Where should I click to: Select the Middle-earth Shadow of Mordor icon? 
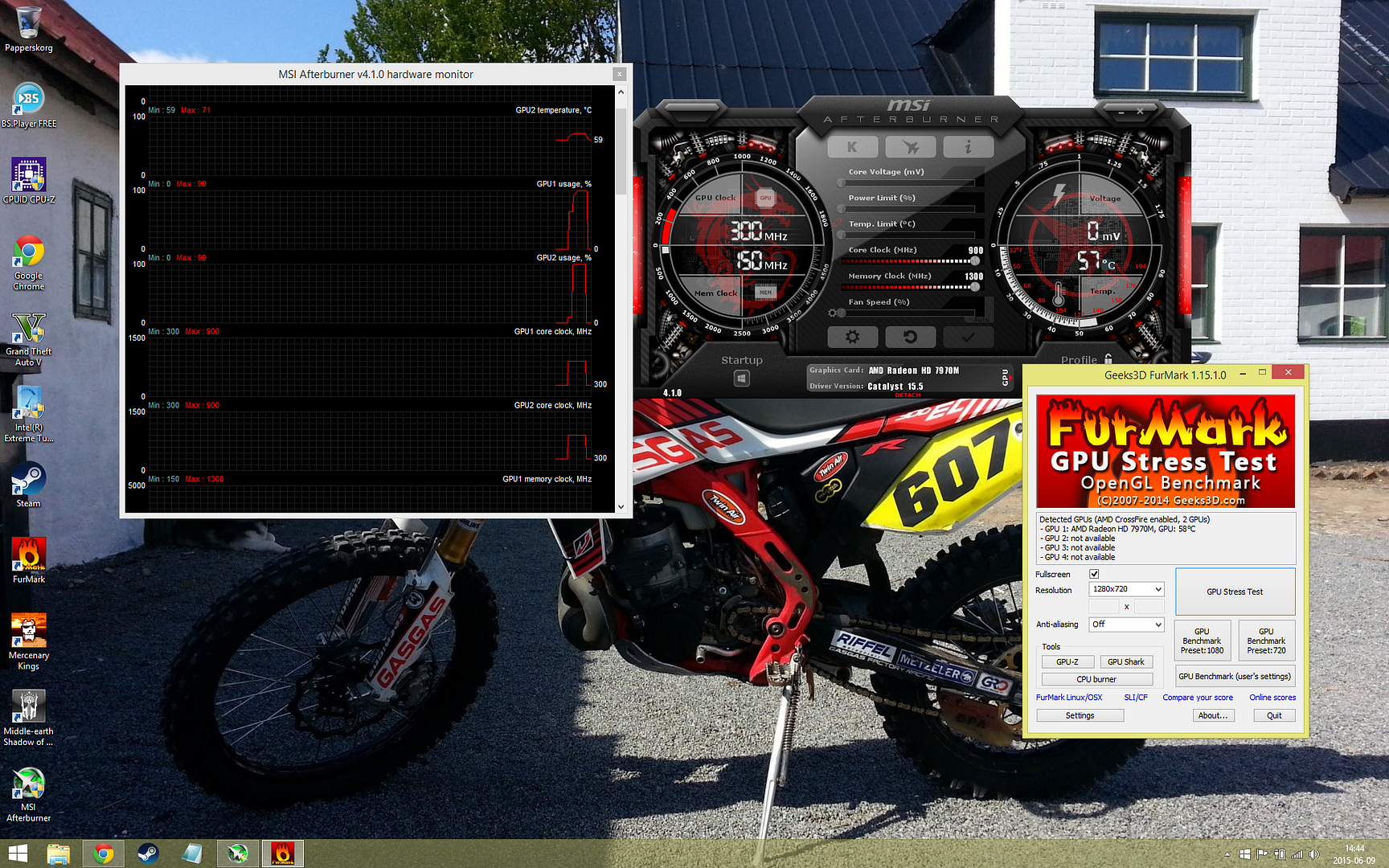[x=29, y=718]
